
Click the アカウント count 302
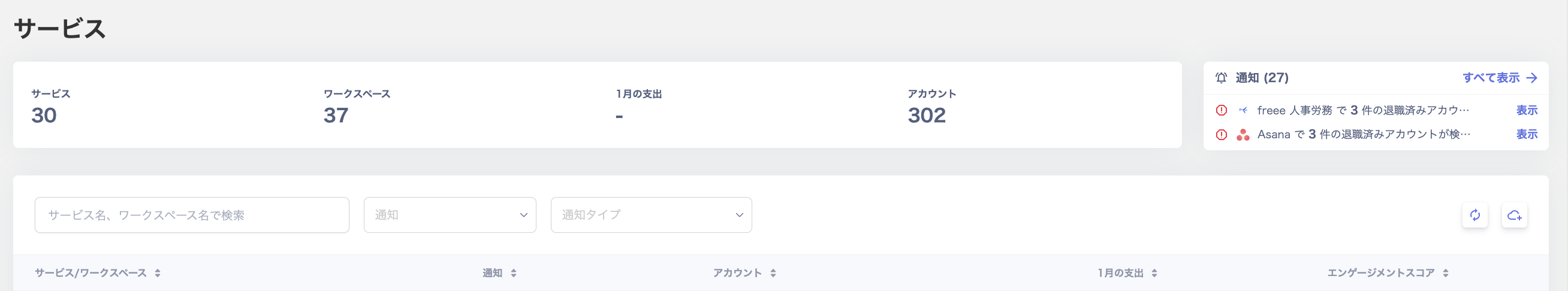pyautogui.click(x=927, y=116)
